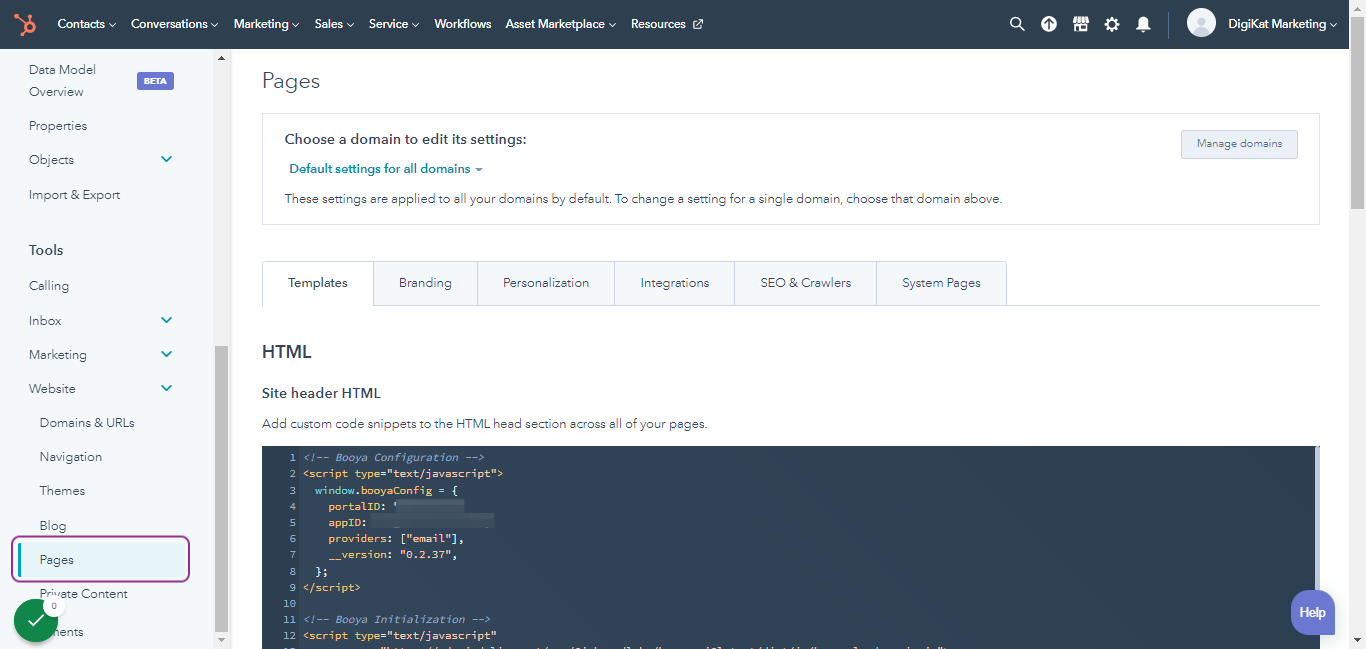Screen dimensions: 1366x649
Task: Open the search magnifier icon
Action: tap(1017, 24)
